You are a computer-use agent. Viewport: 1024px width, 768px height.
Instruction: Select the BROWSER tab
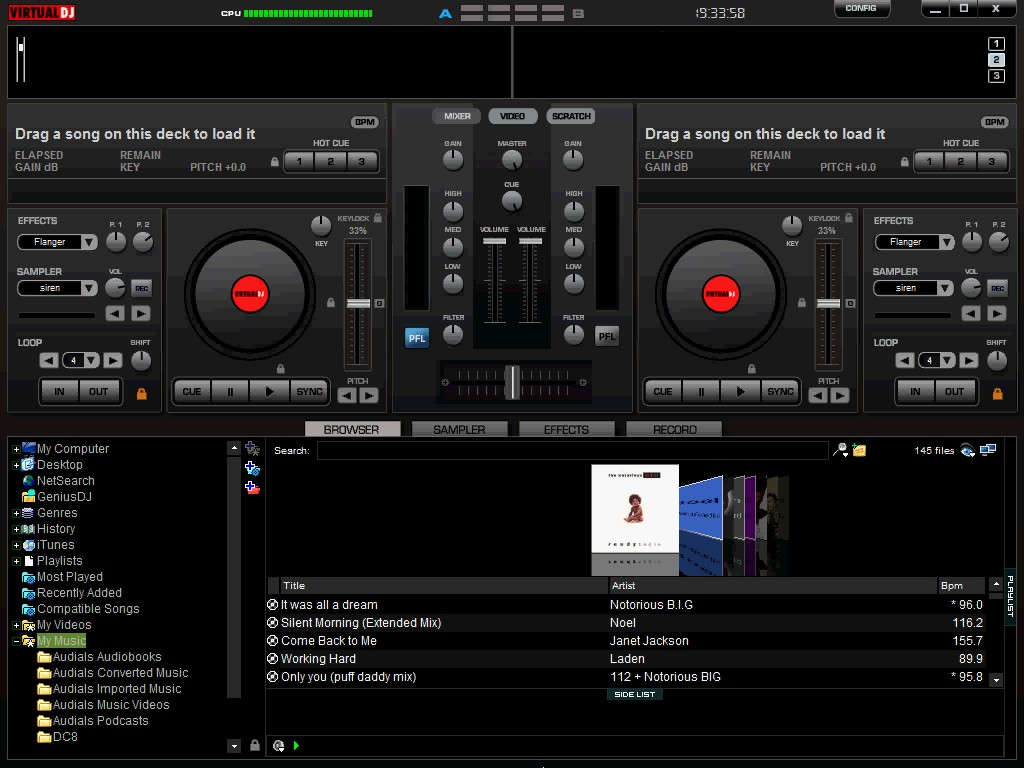coord(352,429)
